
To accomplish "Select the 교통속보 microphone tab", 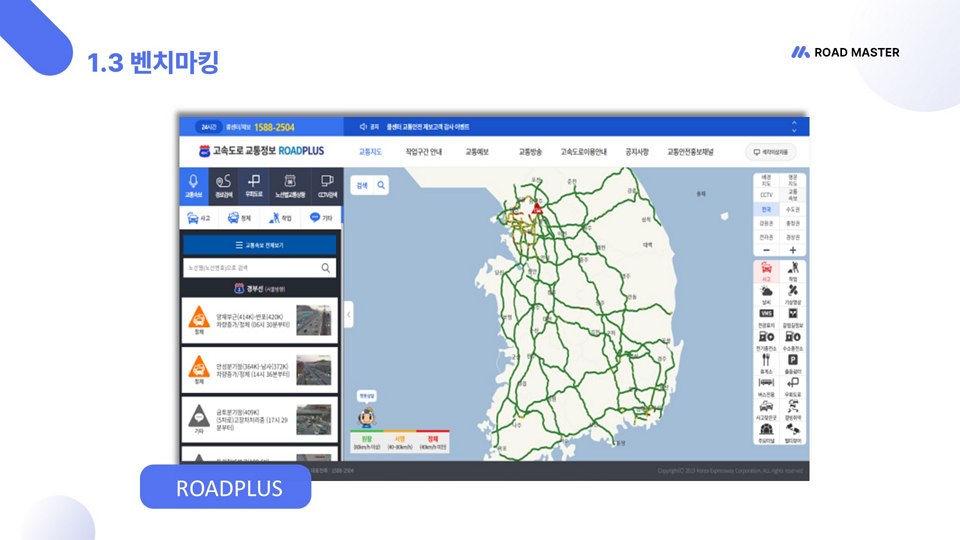I will click(193, 186).
